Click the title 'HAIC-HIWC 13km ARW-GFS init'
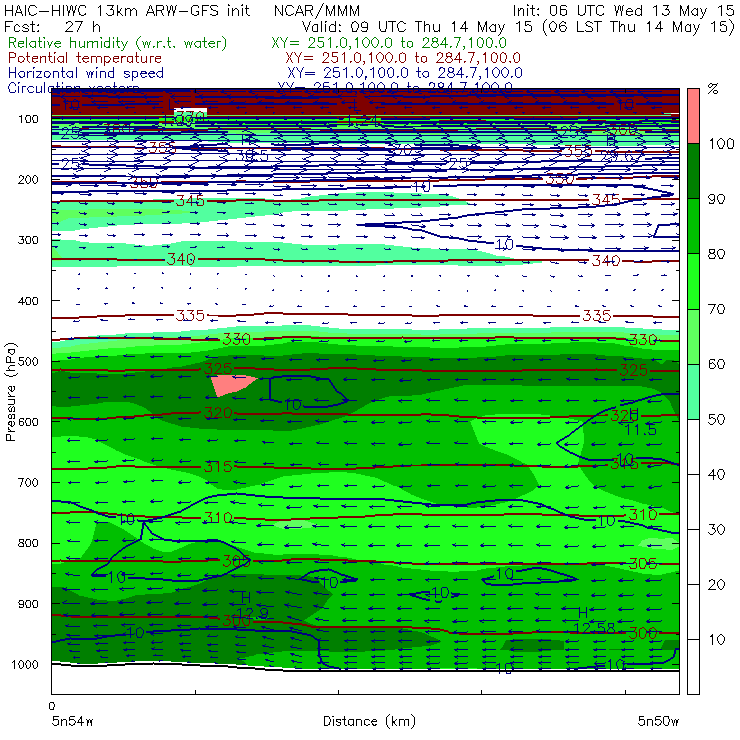740x740 pixels. [x=127, y=10]
